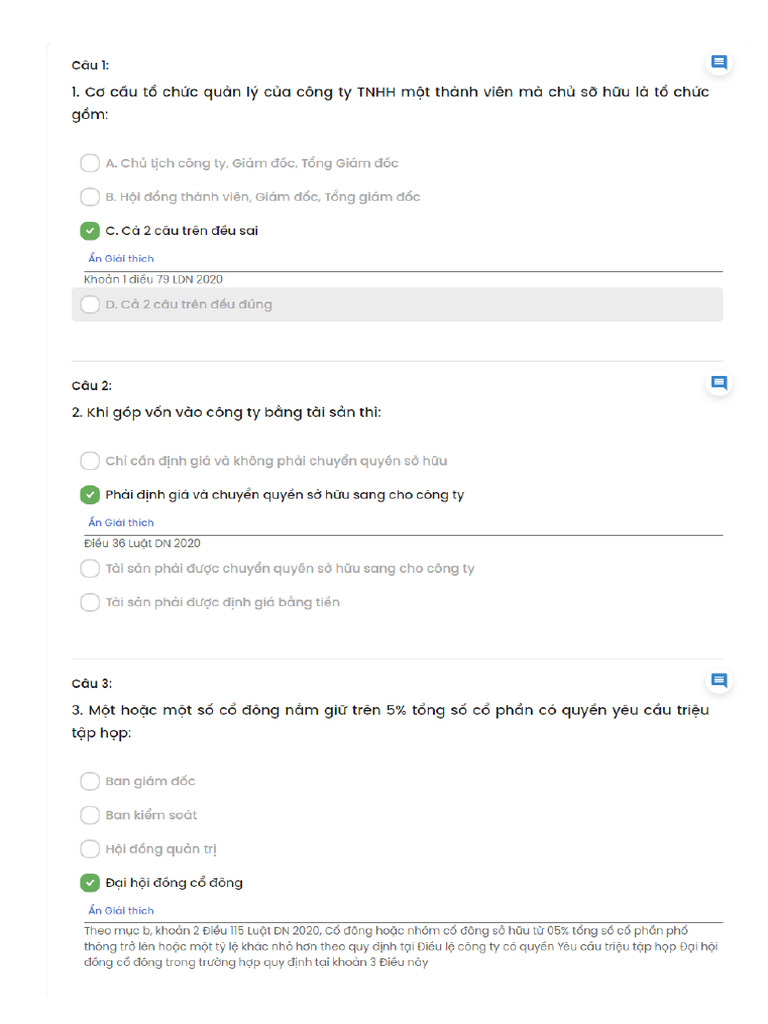Screen dimensions: 768x1024
Task: Open the comment icon for Câu 1
Action: pos(718,63)
